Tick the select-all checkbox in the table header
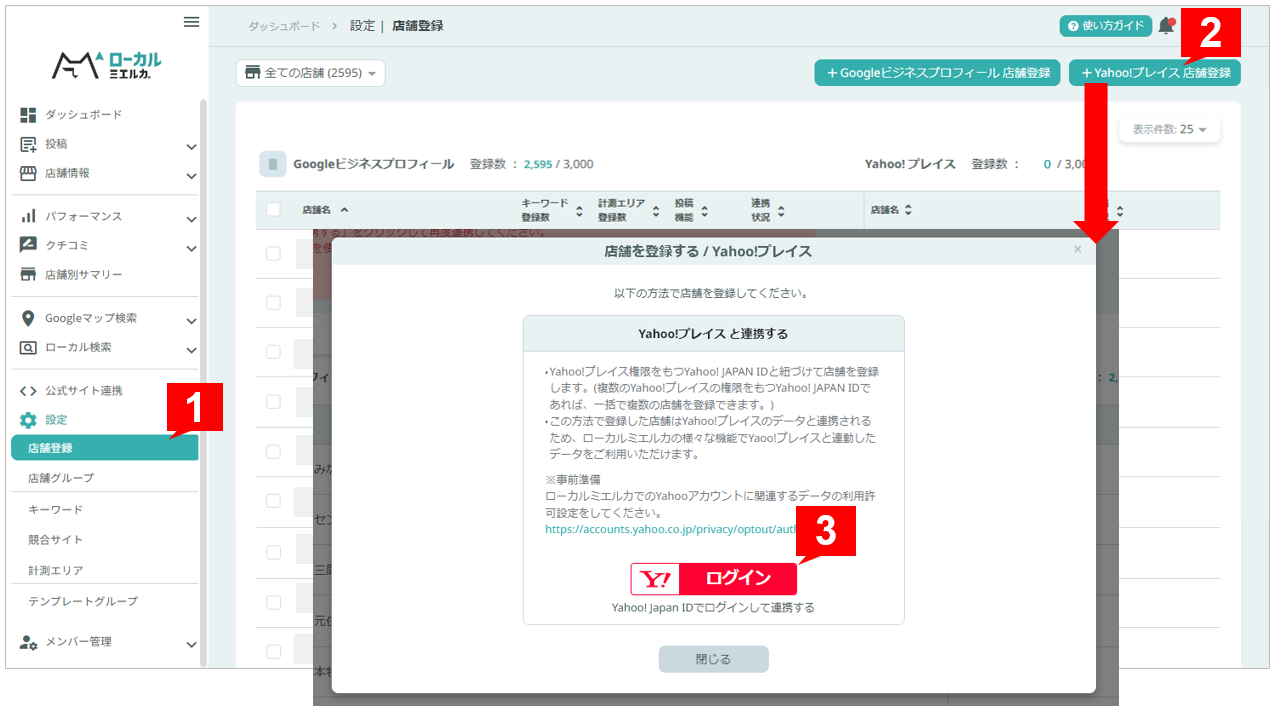1276x712 pixels. tap(274, 210)
